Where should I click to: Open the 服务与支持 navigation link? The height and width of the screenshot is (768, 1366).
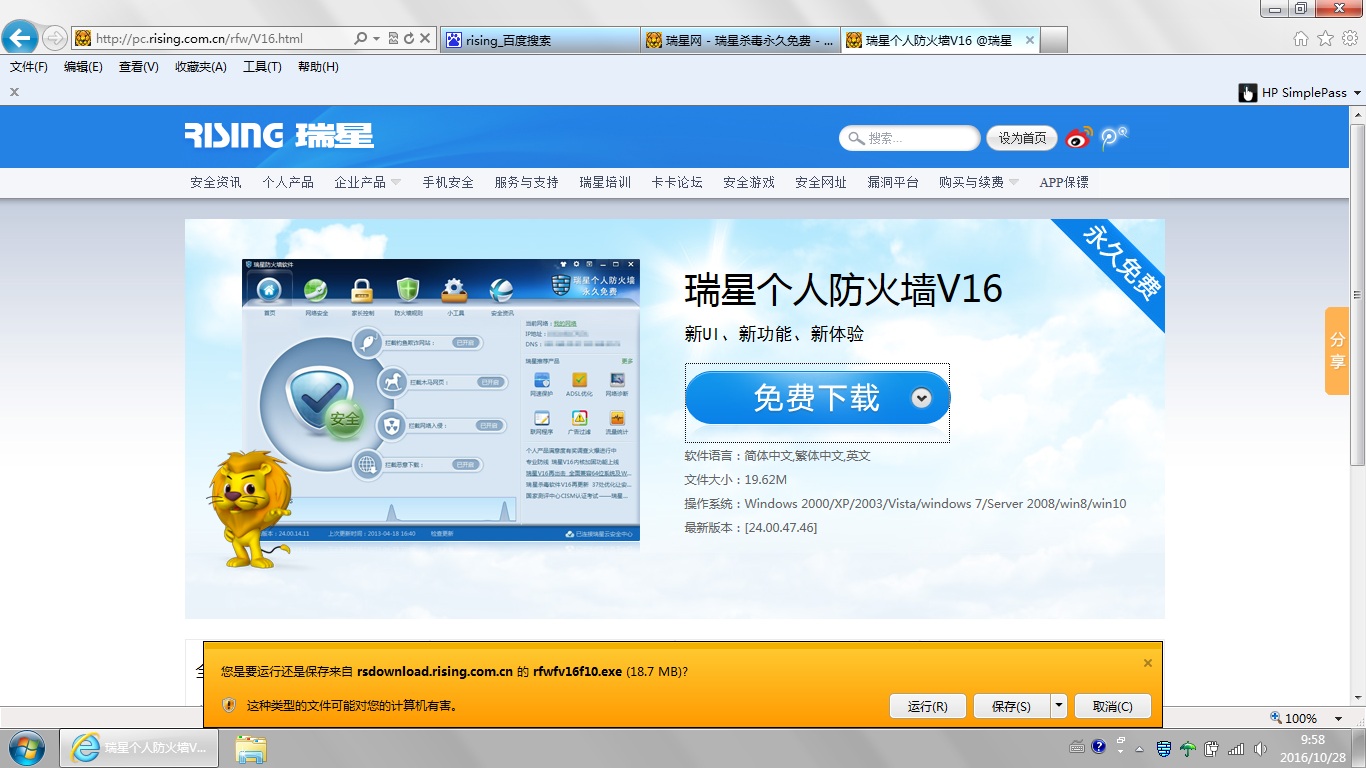pyautogui.click(x=526, y=182)
